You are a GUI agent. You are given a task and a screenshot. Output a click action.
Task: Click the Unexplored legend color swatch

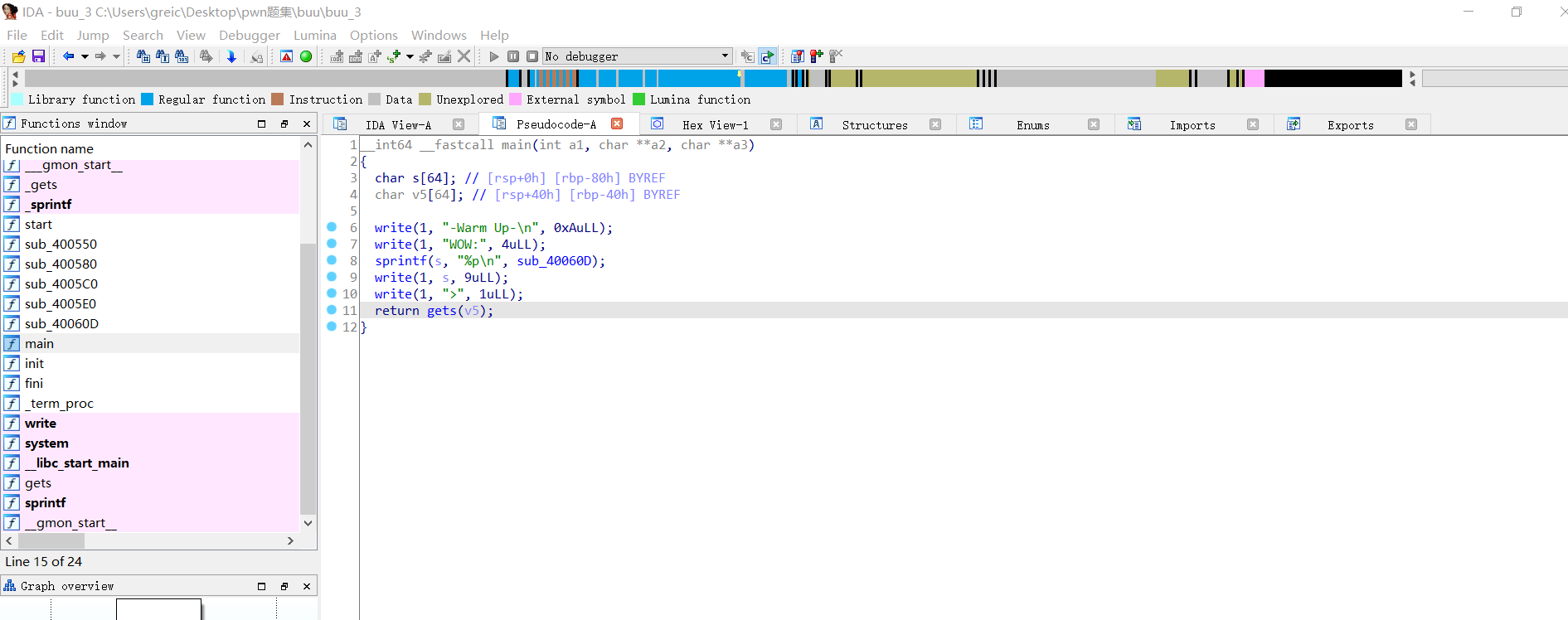point(425,99)
